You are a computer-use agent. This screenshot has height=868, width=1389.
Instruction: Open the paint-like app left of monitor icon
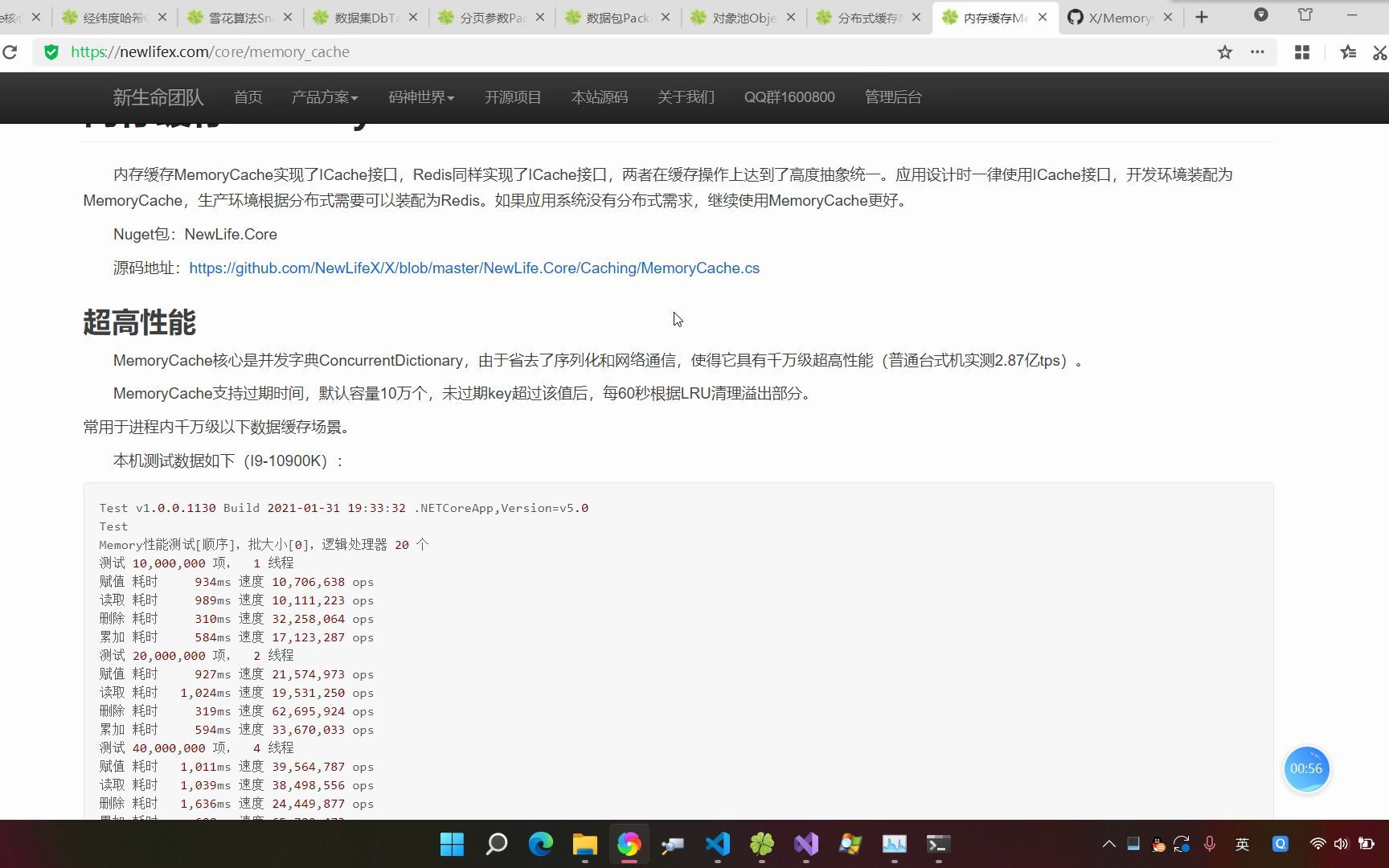point(850,844)
